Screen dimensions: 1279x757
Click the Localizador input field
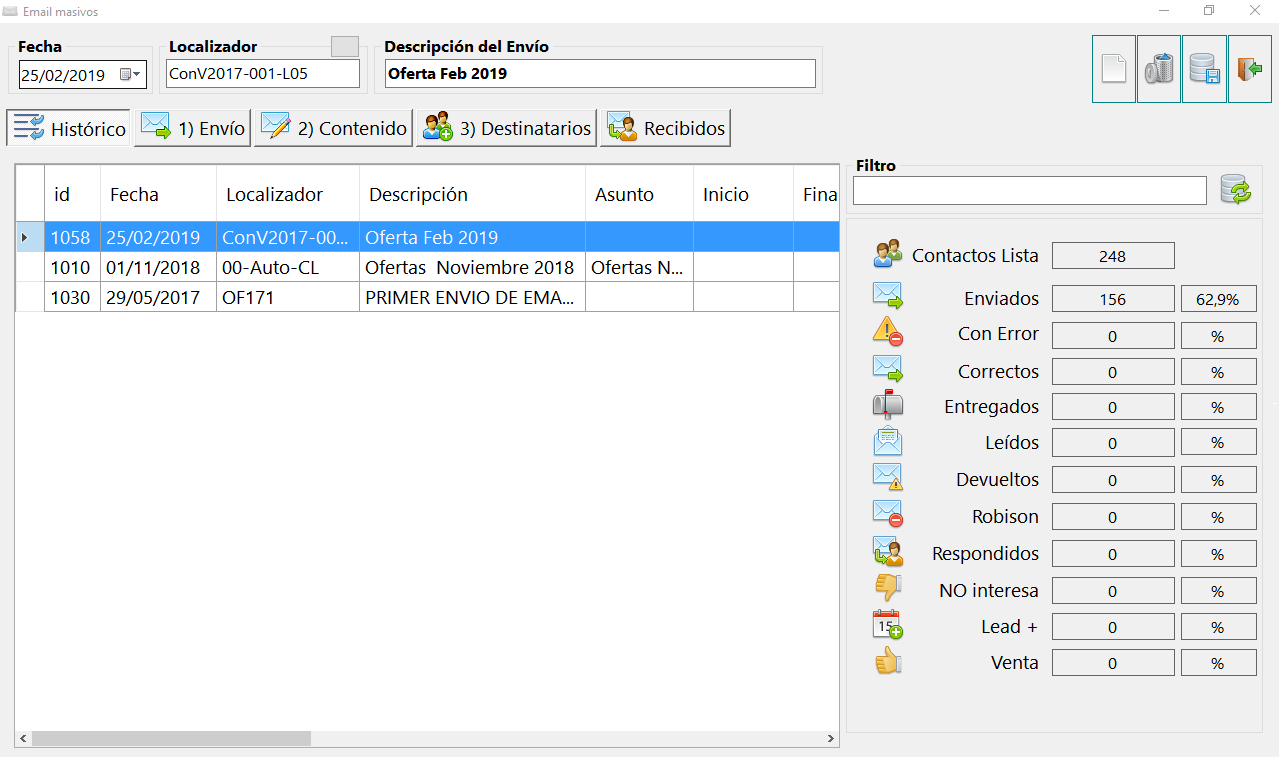(263, 74)
